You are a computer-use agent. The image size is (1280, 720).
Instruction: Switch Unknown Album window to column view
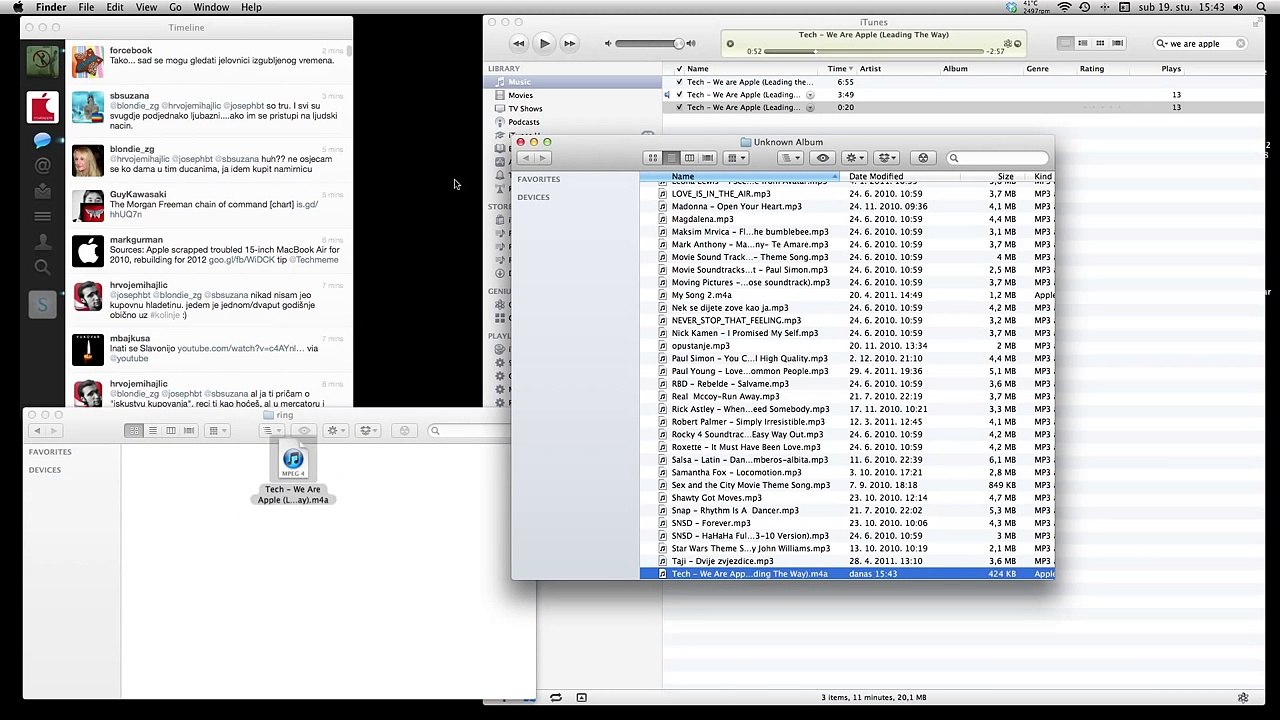689,158
